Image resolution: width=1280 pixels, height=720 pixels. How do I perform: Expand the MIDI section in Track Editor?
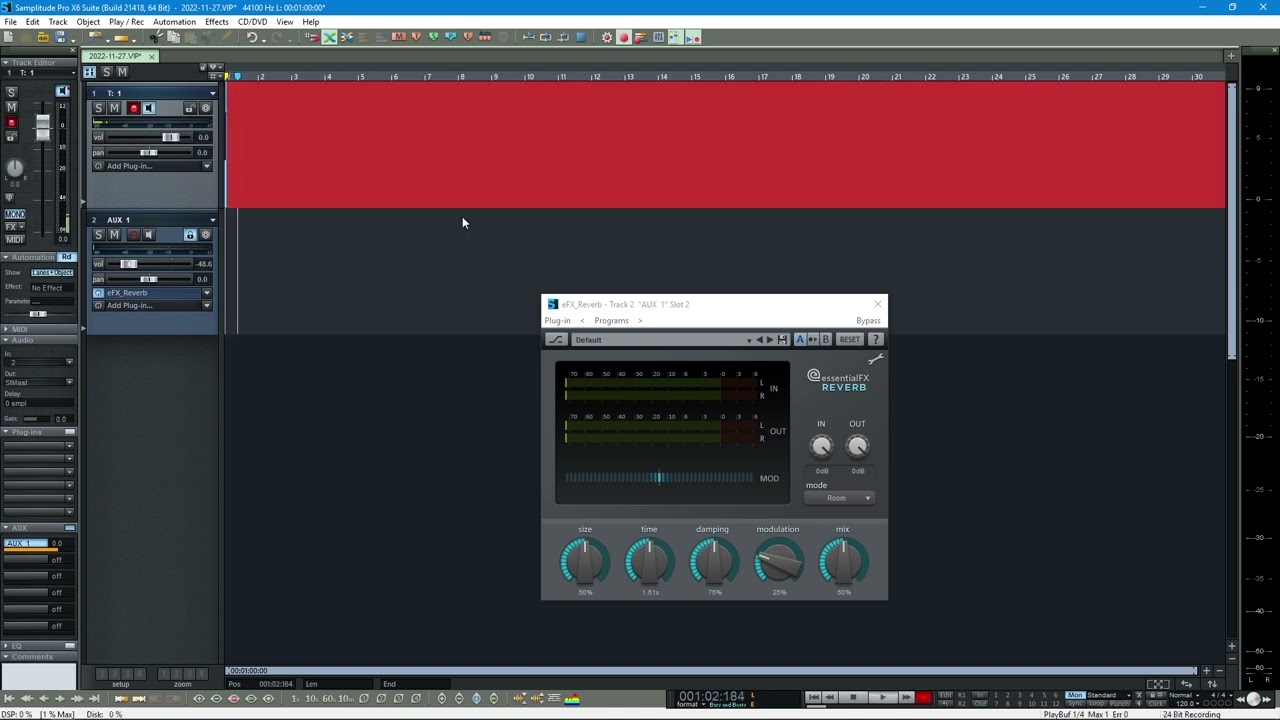tap(6, 329)
